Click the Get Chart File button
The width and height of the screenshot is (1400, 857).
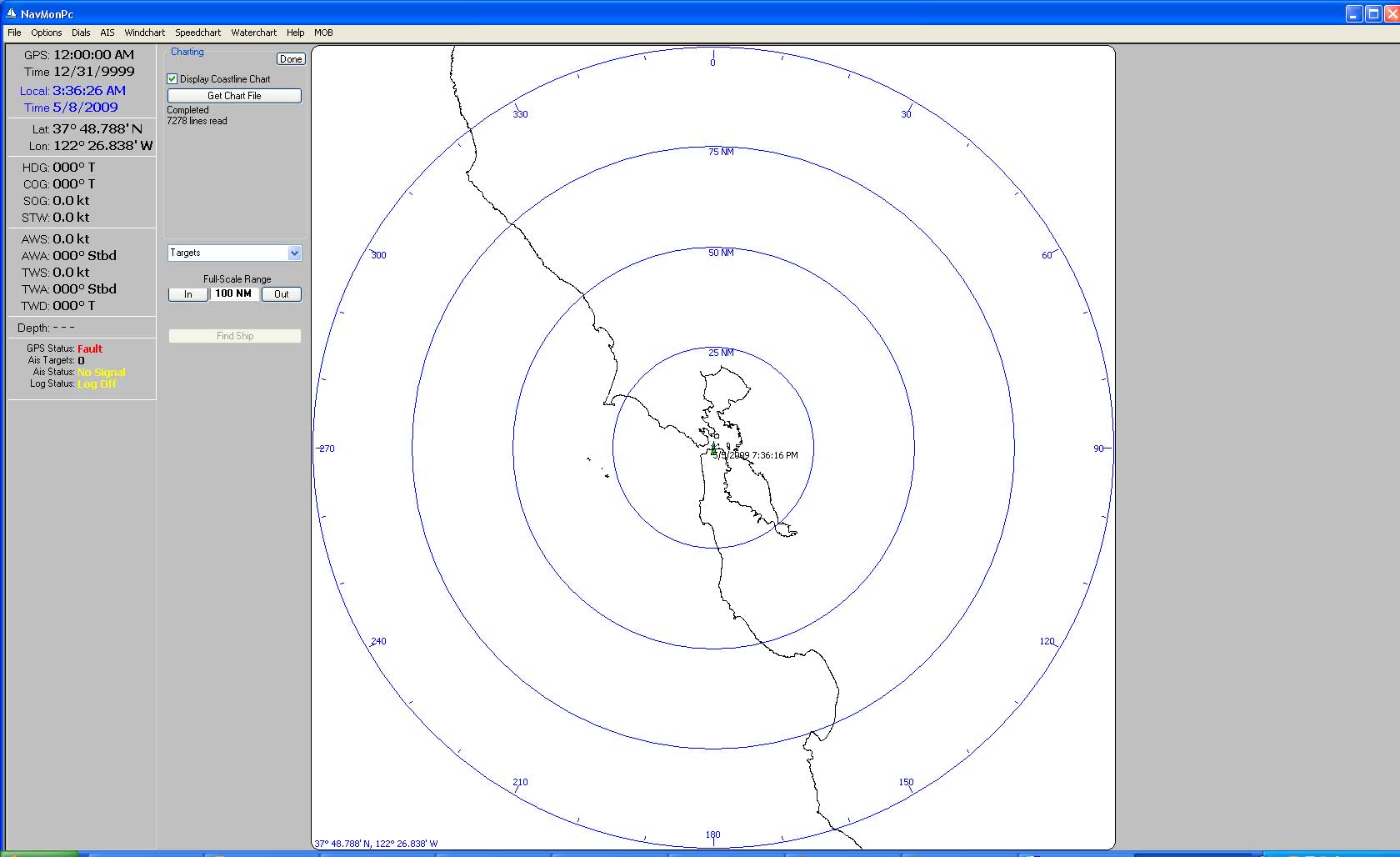234,96
